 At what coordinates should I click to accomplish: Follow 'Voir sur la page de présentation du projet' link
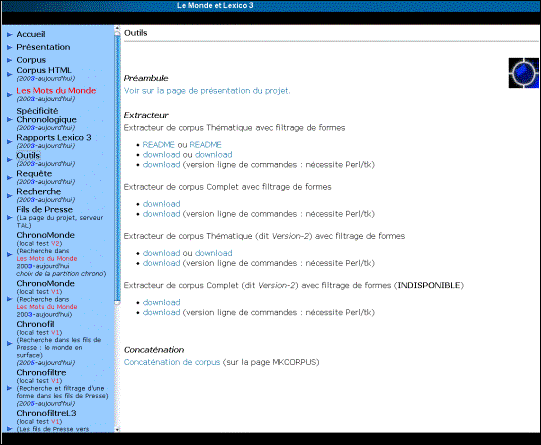(207, 91)
